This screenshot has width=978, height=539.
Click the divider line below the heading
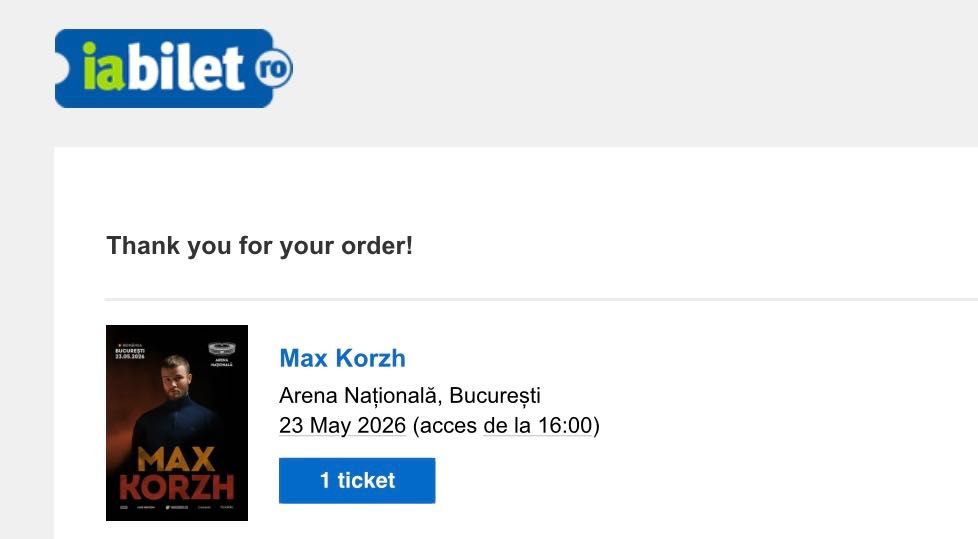pos(540,299)
